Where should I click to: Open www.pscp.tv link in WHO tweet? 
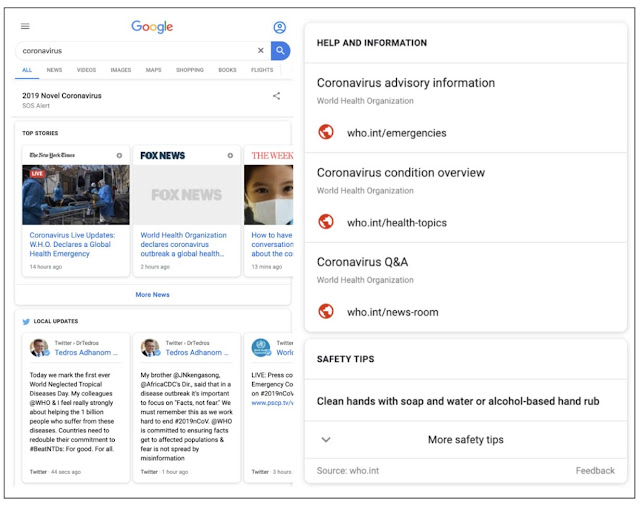(272, 403)
